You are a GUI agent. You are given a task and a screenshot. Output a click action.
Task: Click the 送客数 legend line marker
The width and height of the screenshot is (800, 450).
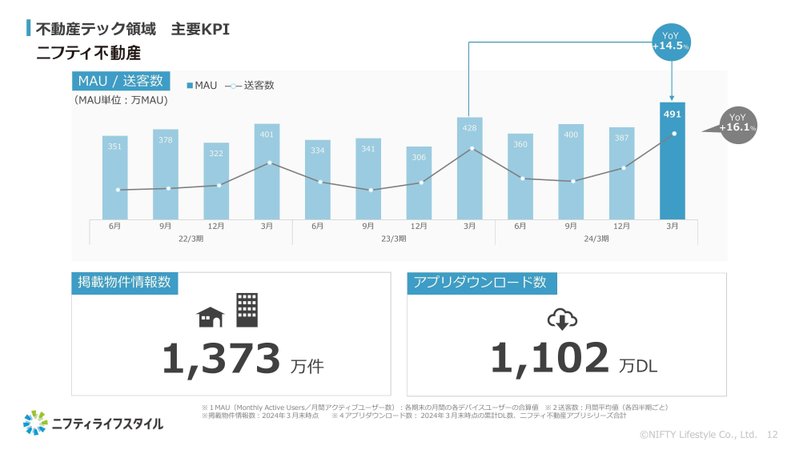[233, 86]
